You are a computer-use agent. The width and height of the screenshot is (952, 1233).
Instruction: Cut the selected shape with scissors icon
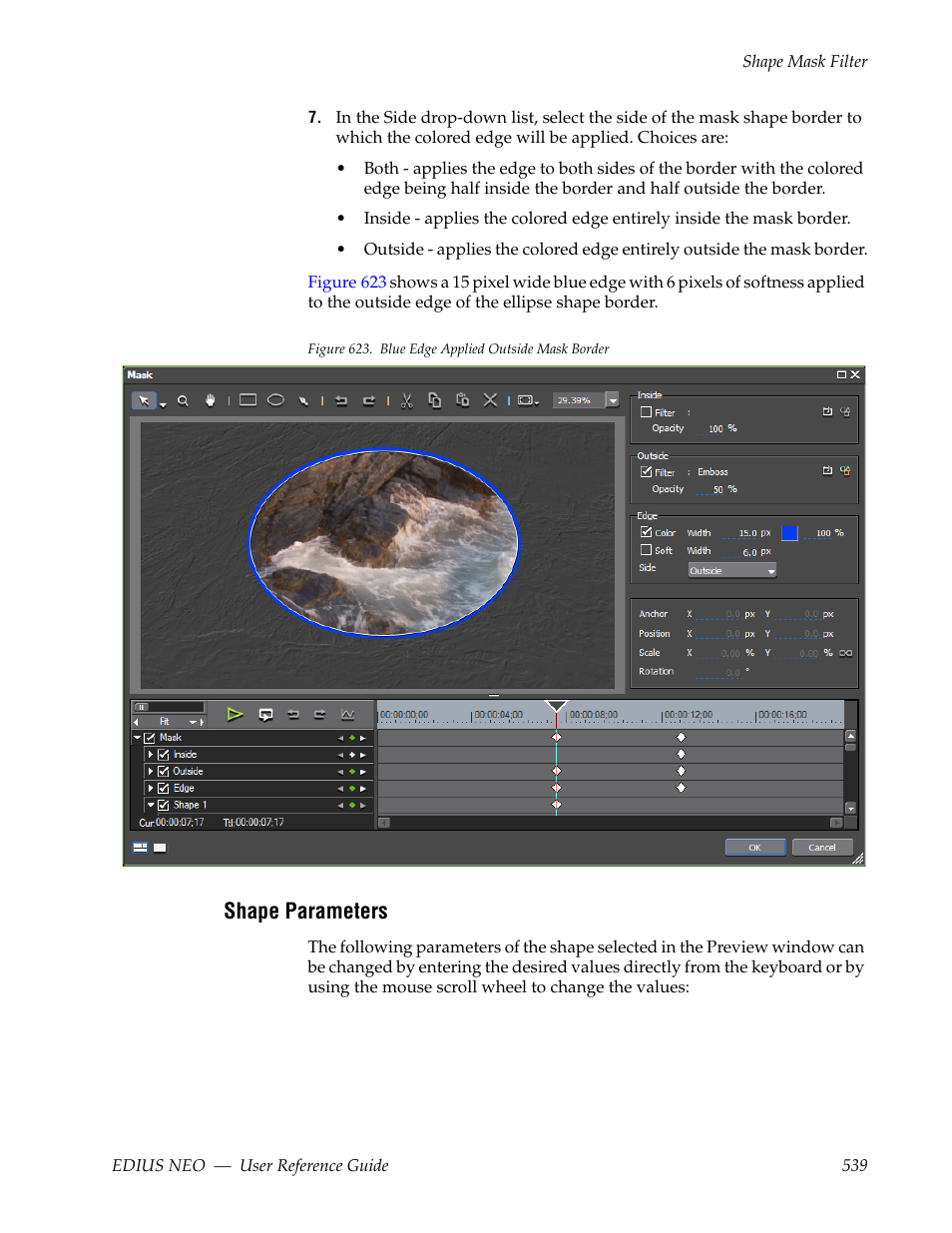click(407, 400)
